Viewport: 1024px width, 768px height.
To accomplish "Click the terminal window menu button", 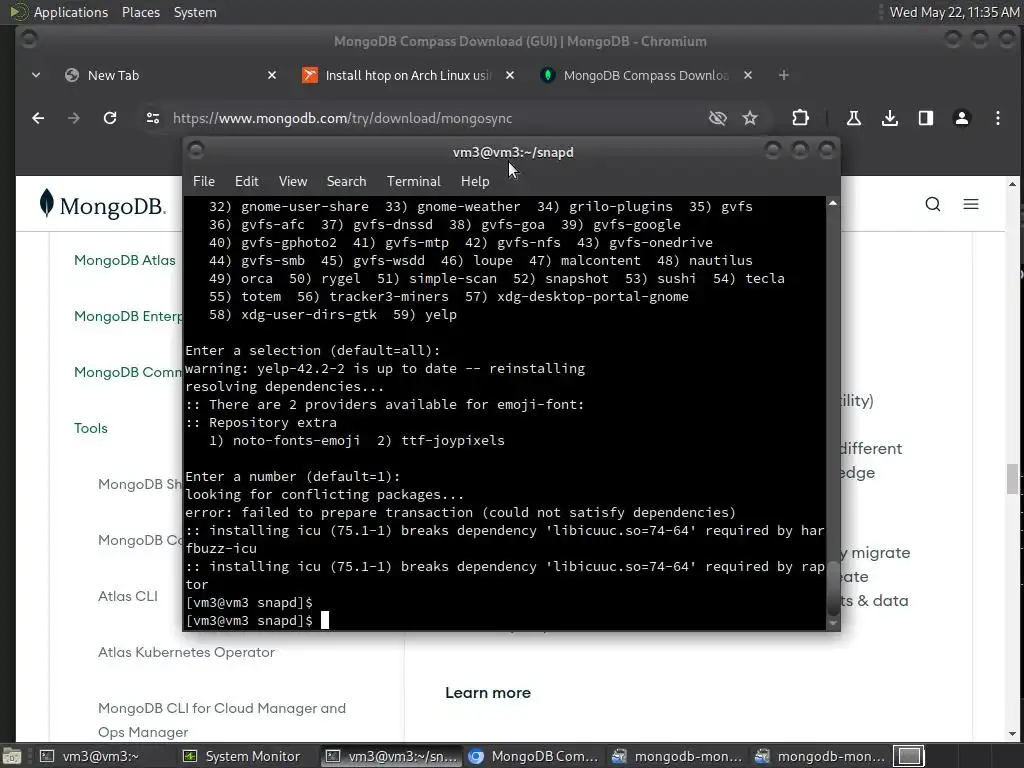I will pyautogui.click(x=196, y=151).
